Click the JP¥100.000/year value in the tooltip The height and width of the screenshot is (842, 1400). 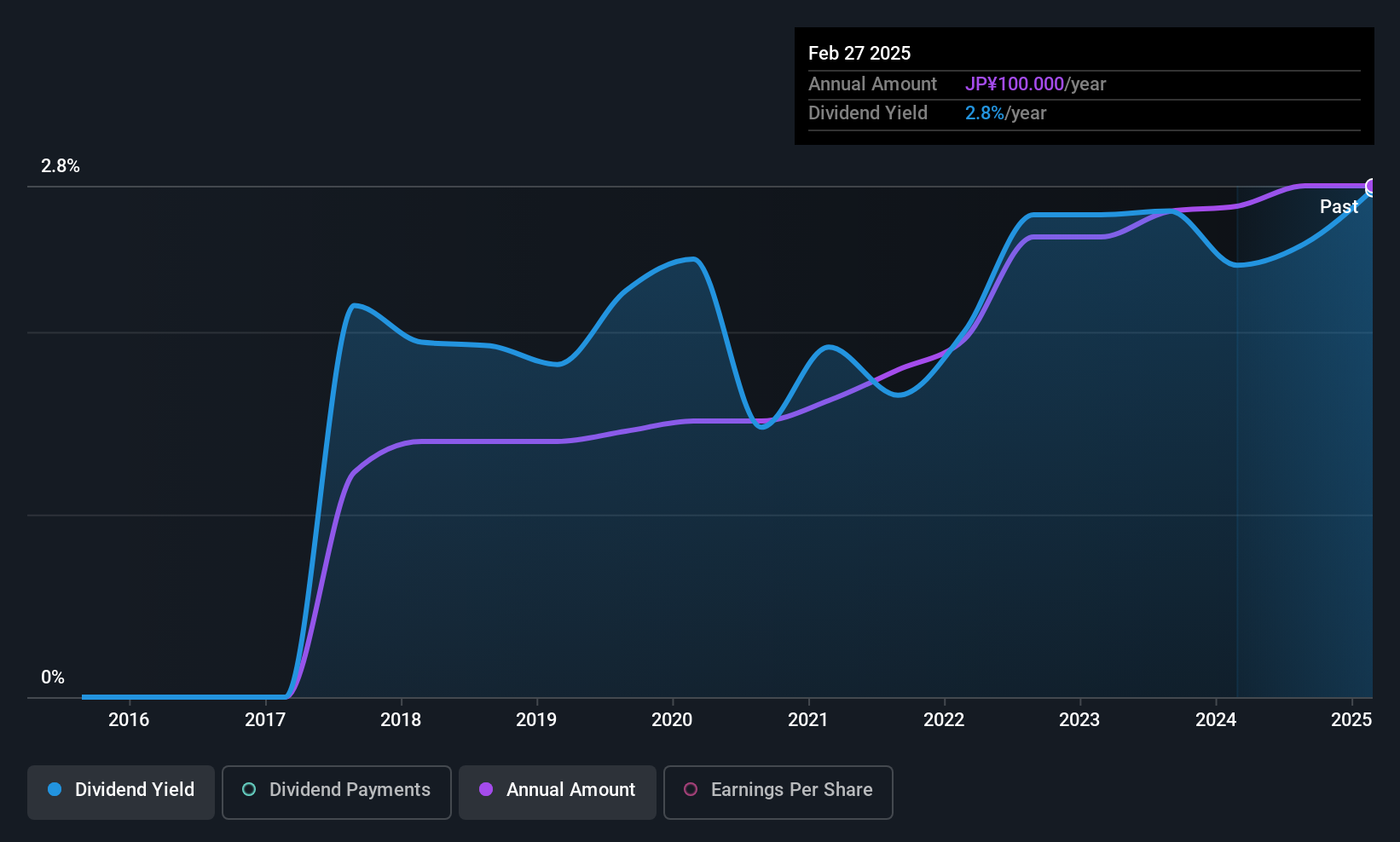1035,84
